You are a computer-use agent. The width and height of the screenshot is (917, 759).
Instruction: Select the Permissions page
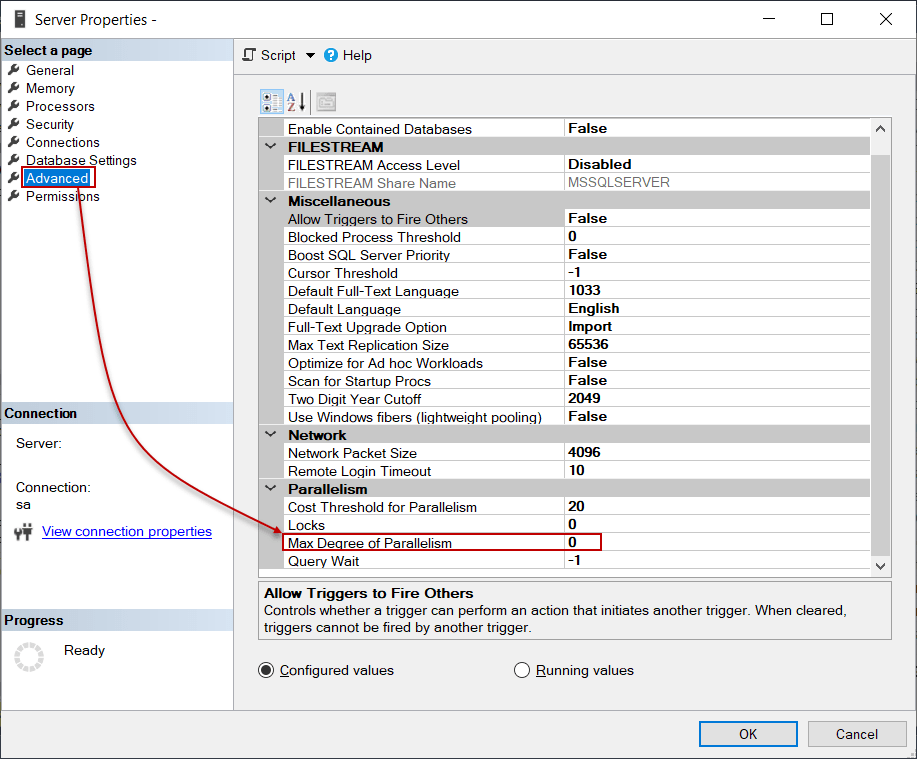click(x=61, y=196)
